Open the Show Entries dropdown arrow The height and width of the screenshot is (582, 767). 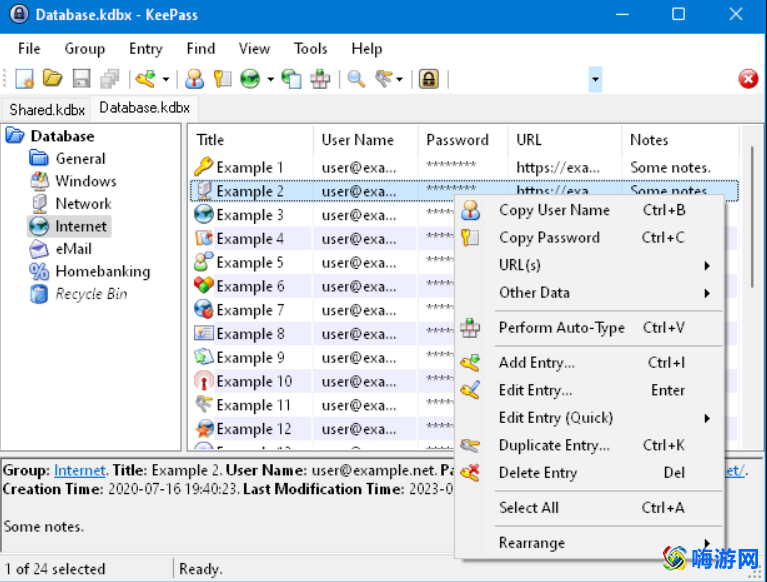click(400, 79)
